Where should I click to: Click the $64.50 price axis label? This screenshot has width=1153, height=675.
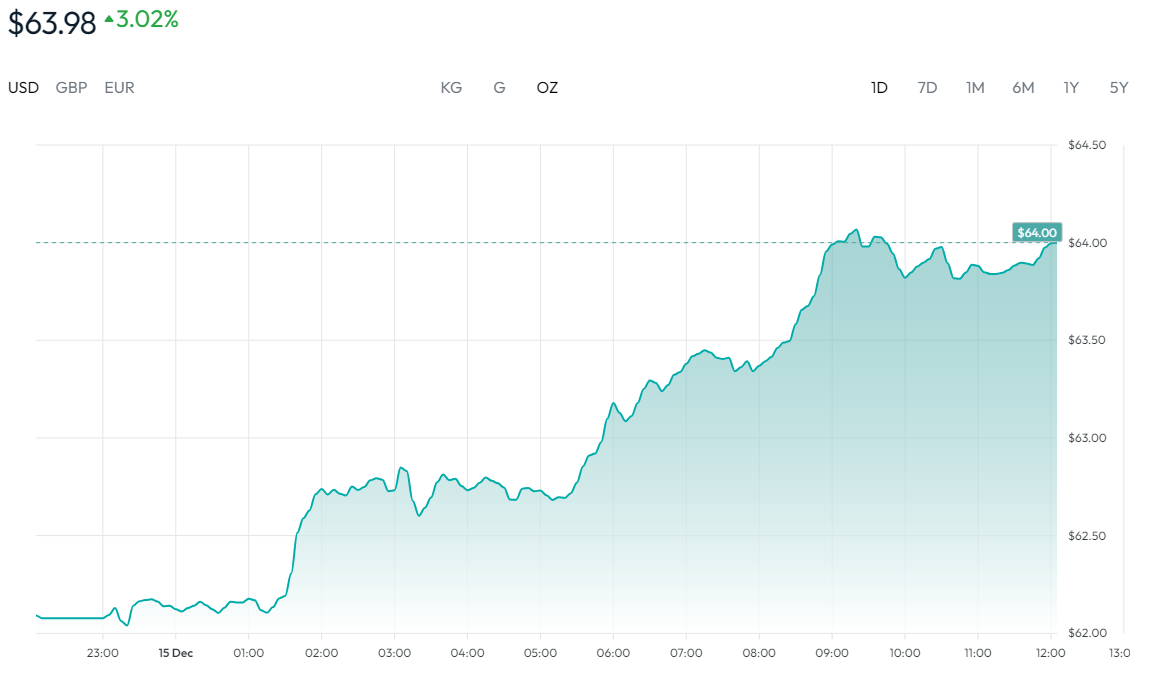[1086, 146]
